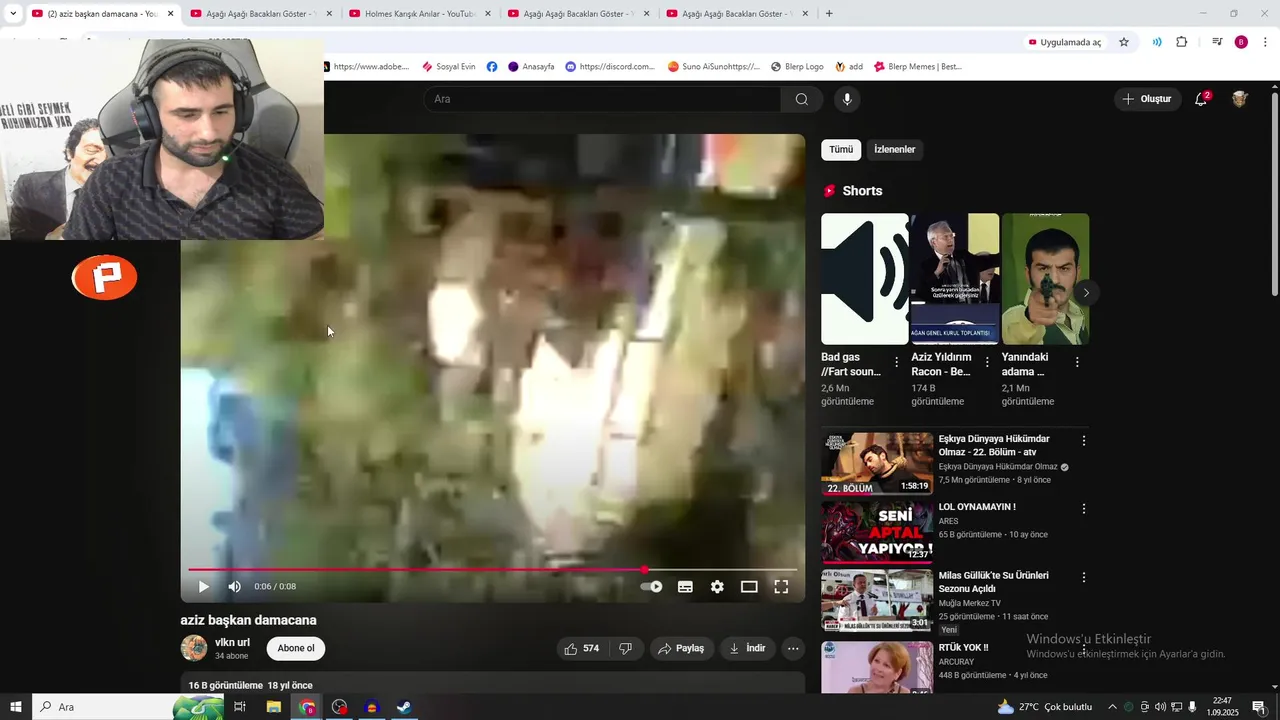The height and width of the screenshot is (720, 1280).
Task: Open options menu for the Bad gas Short
Action: tap(896, 362)
